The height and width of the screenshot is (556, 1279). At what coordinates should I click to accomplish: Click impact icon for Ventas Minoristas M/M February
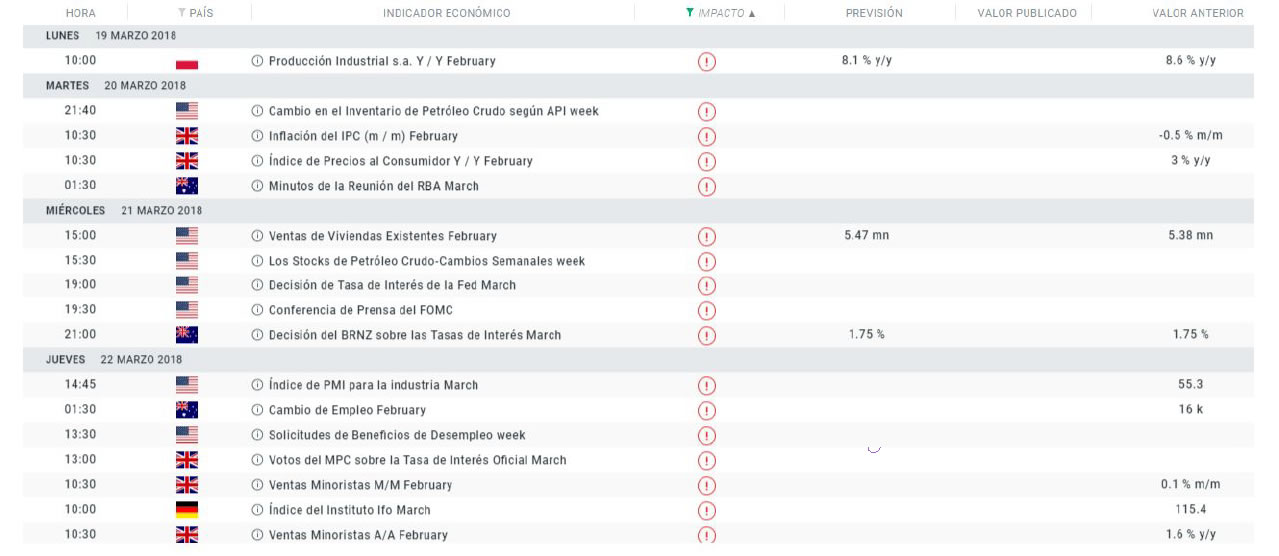[x=707, y=486]
